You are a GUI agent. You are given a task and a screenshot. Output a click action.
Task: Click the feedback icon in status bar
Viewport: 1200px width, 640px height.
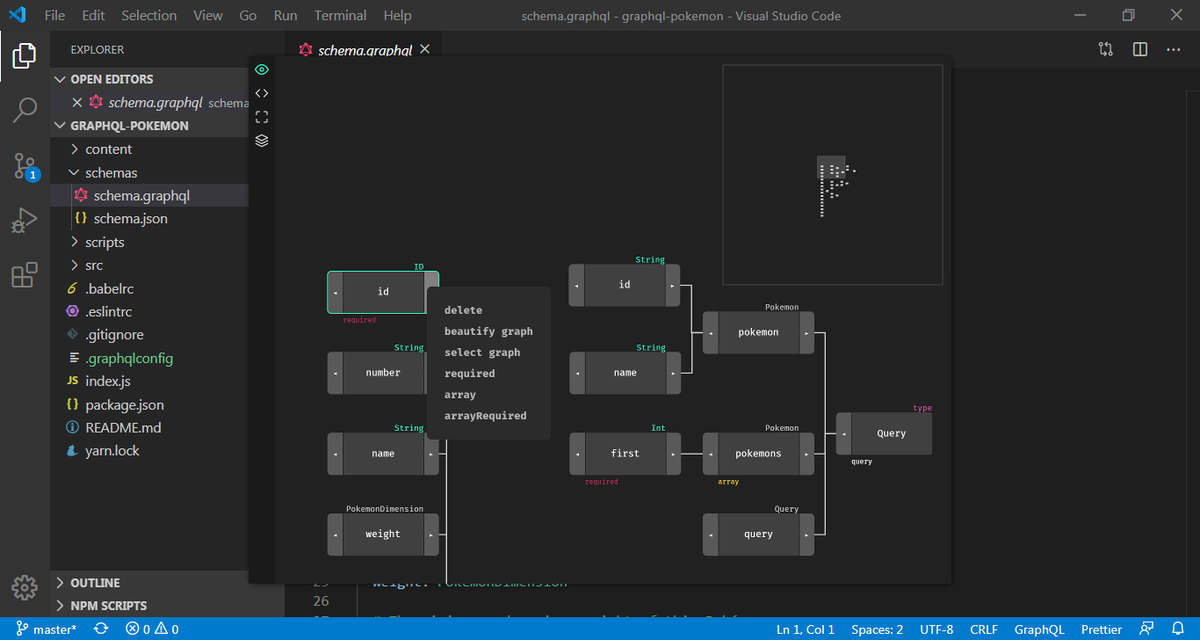1146,629
